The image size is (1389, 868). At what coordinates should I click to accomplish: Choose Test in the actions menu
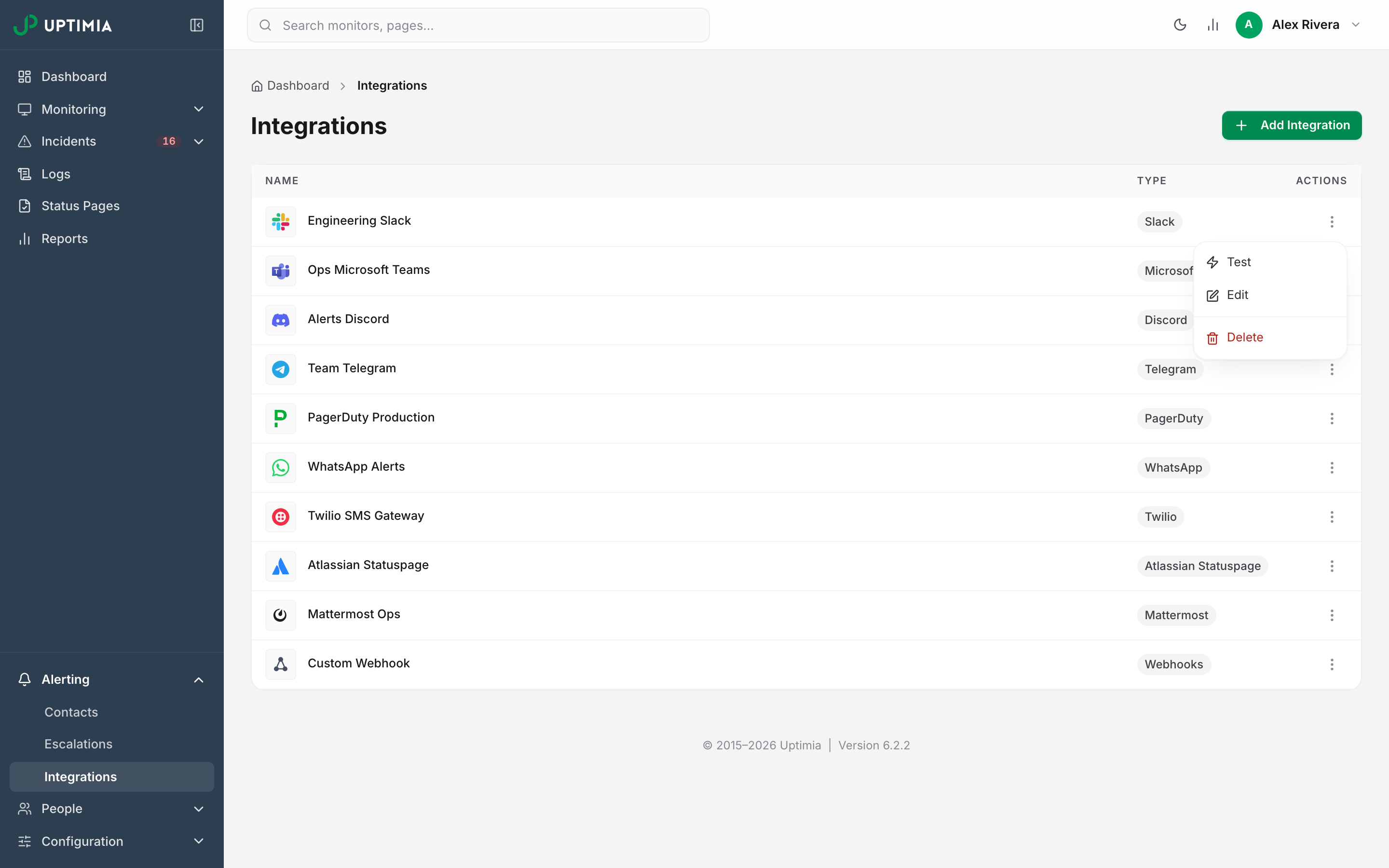point(1269,262)
